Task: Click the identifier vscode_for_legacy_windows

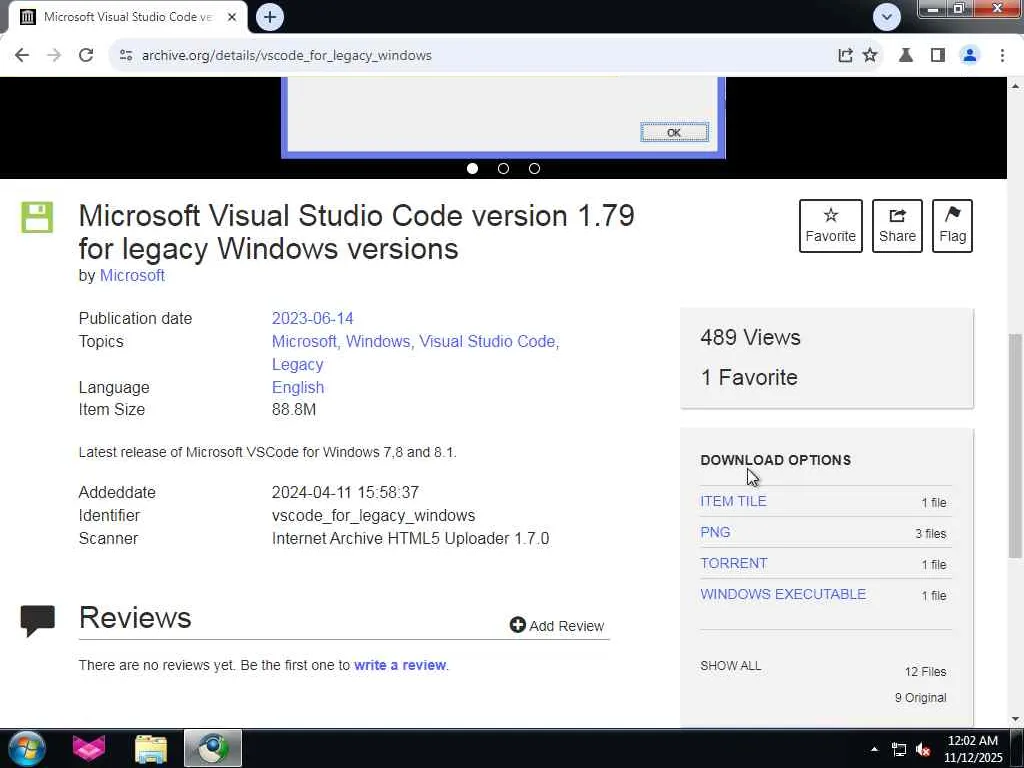Action: [x=374, y=515]
